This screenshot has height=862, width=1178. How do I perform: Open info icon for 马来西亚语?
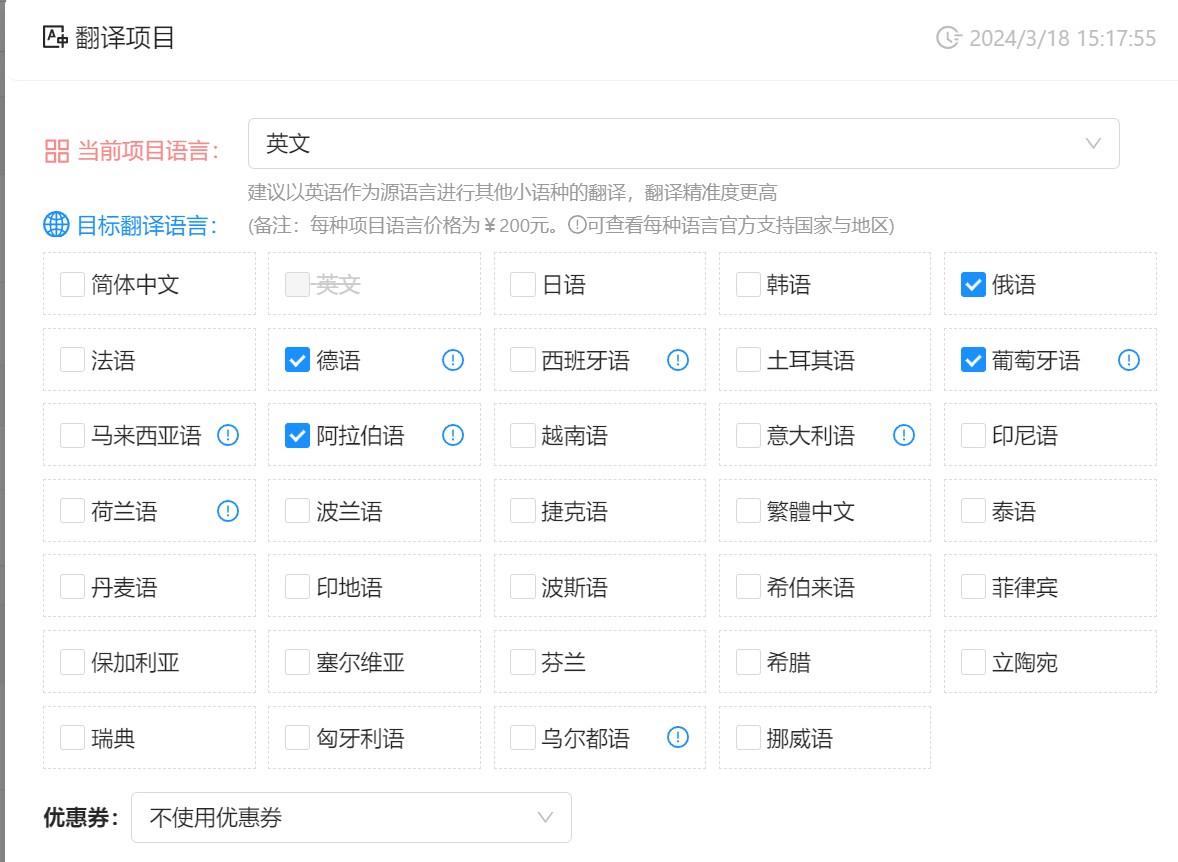click(228, 435)
